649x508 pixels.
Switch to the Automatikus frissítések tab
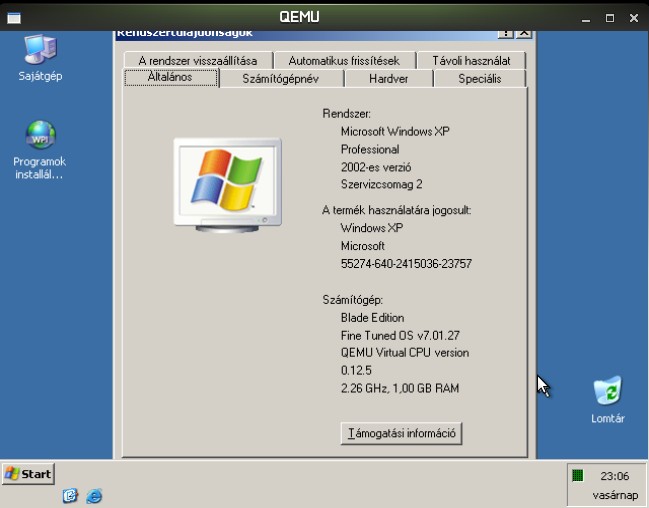(x=344, y=61)
